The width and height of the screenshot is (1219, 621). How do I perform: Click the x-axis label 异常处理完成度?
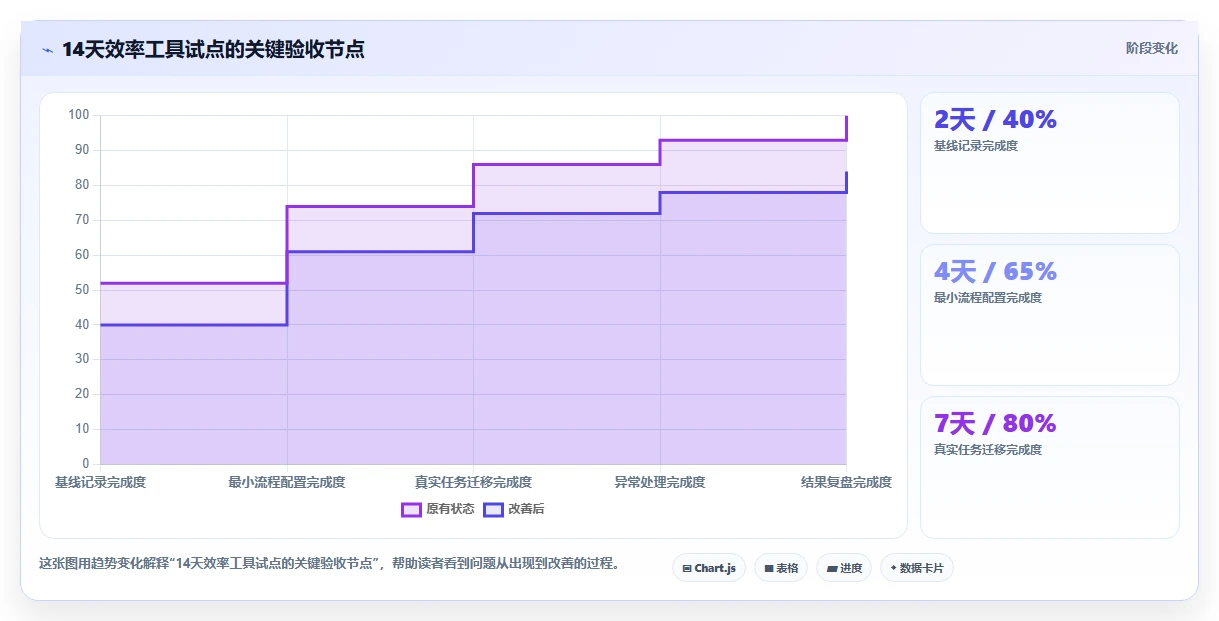660,482
